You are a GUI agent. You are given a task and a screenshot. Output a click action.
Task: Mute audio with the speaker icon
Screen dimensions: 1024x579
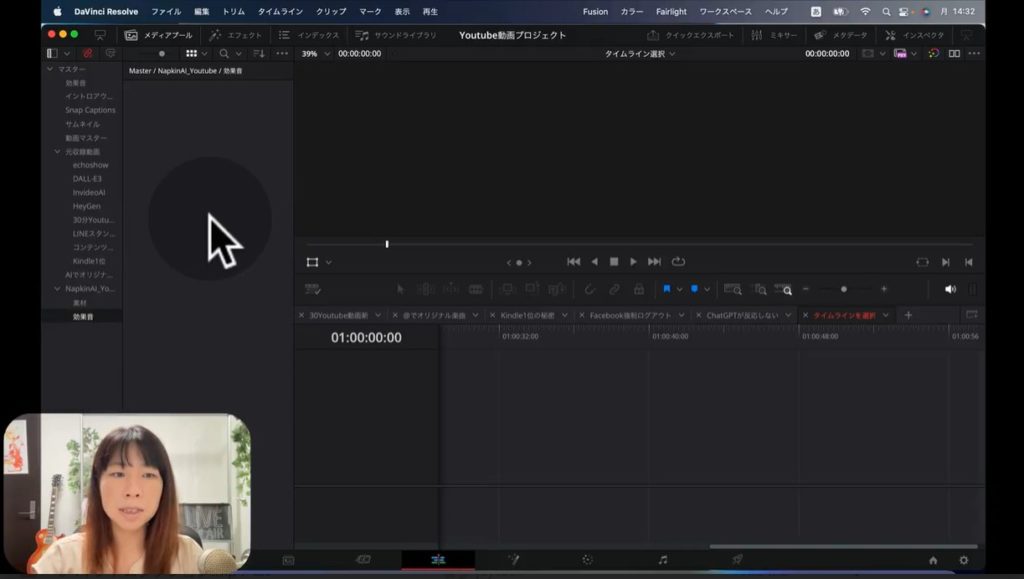click(949, 289)
